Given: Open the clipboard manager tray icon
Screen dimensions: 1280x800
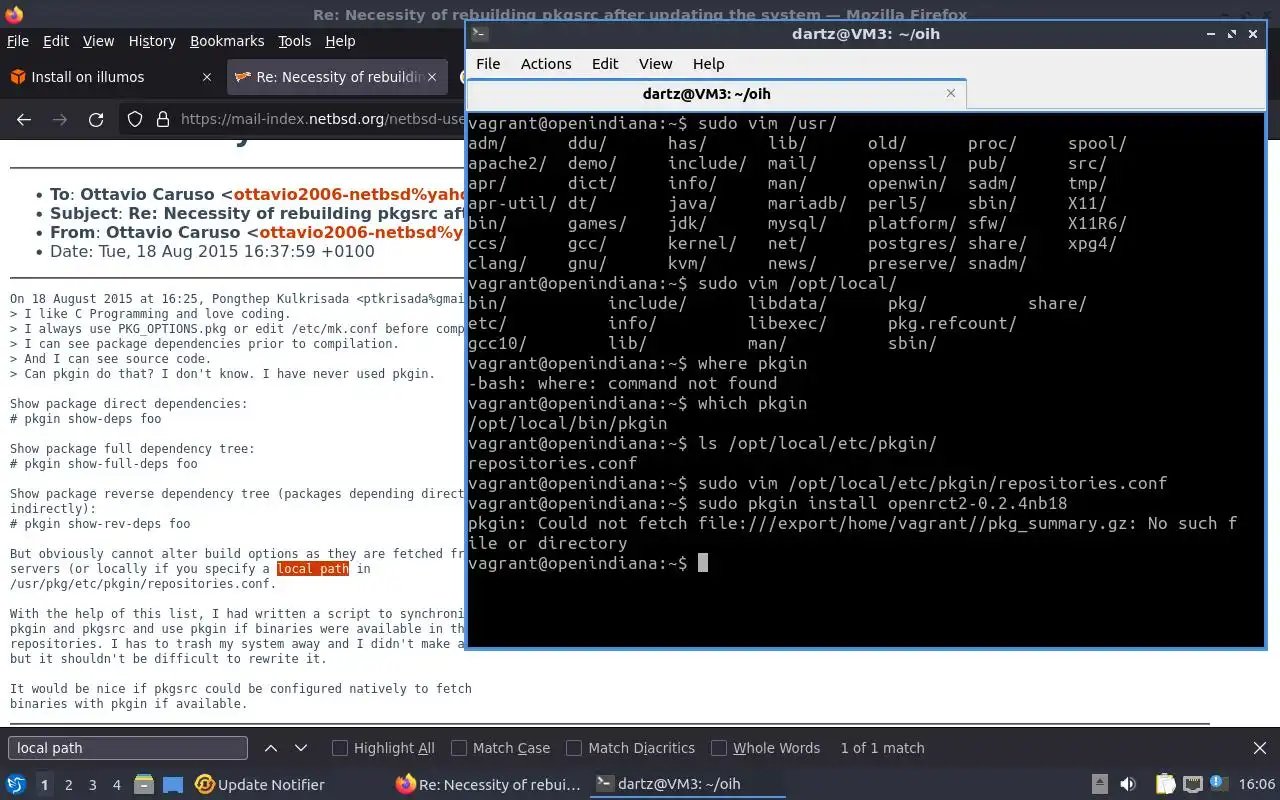Looking at the screenshot, I should [1166, 784].
